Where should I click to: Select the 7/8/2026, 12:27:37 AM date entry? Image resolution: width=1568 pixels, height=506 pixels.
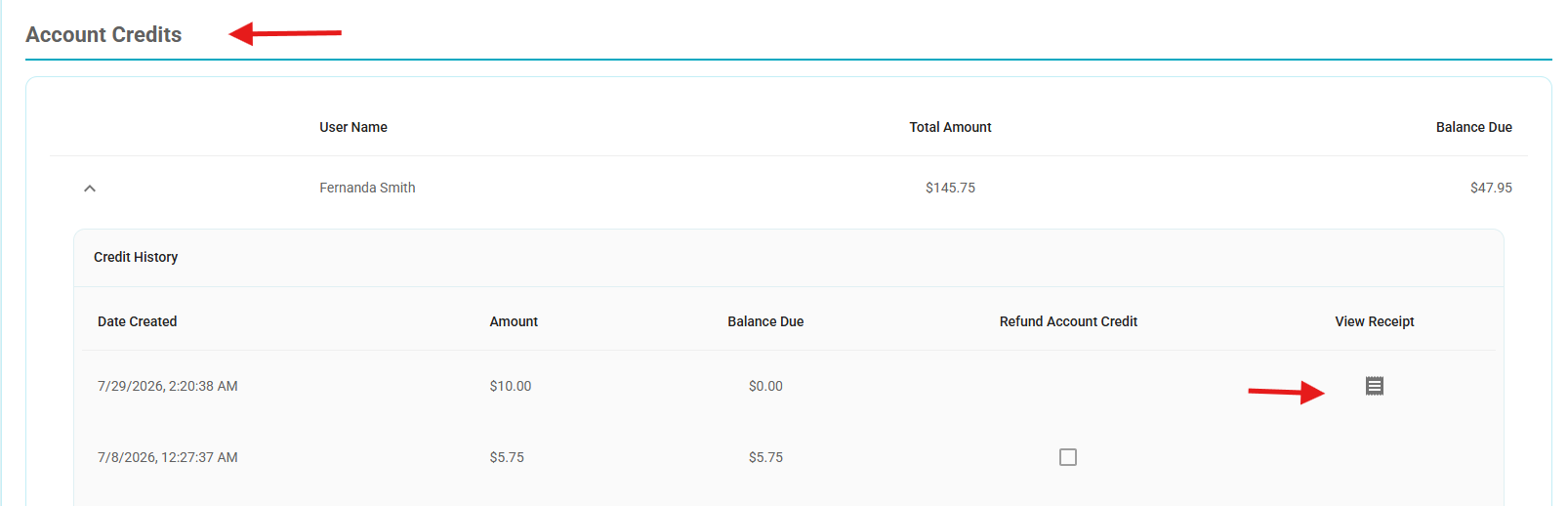click(168, 457)
